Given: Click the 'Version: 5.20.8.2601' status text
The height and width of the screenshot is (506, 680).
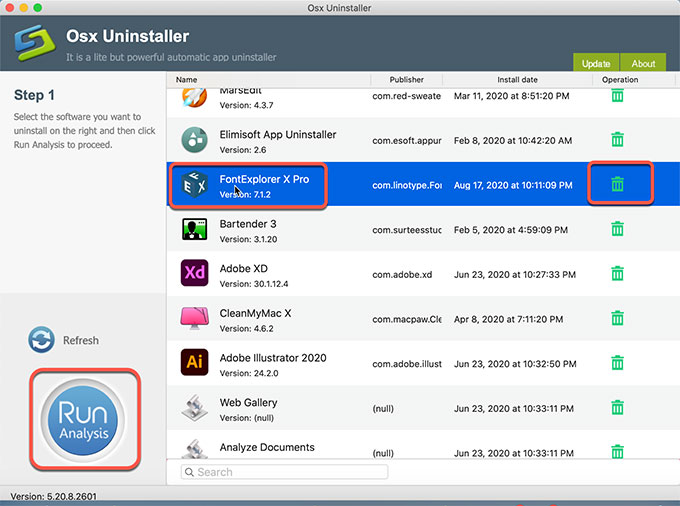Looking at the screenshot, I should [53, 496].
